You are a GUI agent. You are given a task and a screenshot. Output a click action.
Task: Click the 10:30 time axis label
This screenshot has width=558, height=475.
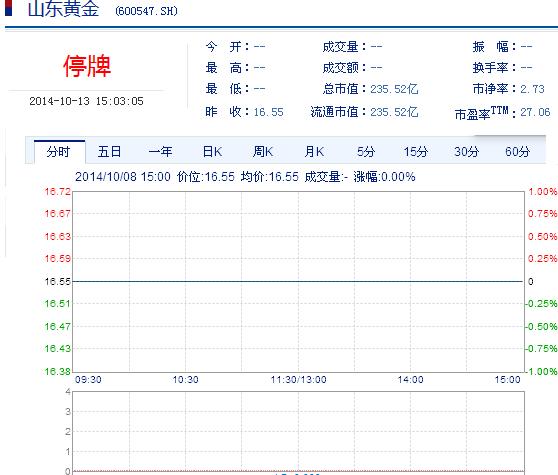(x=185, y=380)
